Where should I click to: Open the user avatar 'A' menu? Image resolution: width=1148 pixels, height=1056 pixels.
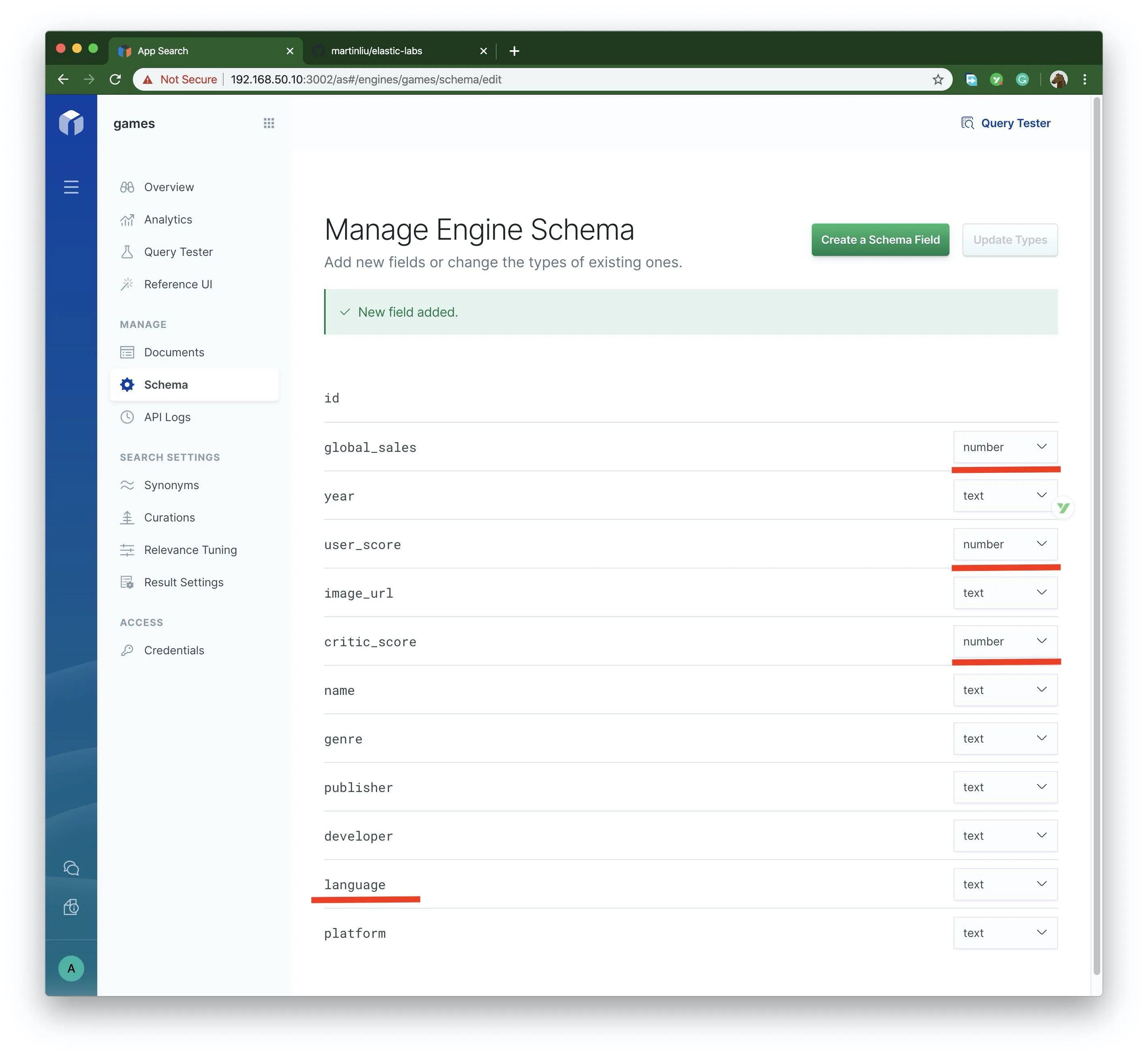[71, 968]
